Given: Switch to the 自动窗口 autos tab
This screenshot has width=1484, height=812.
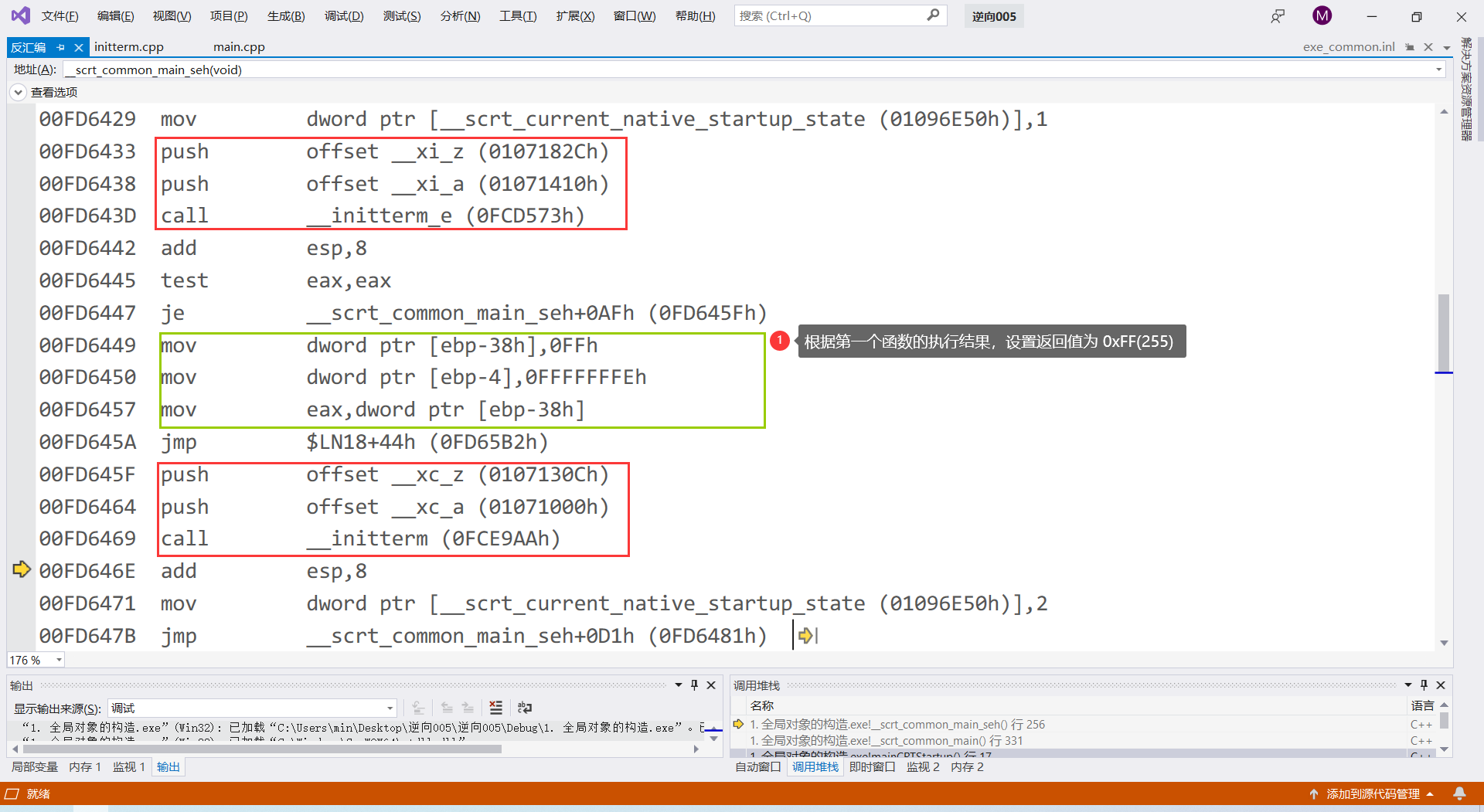Looking at the screenshot, I should 757,766.
